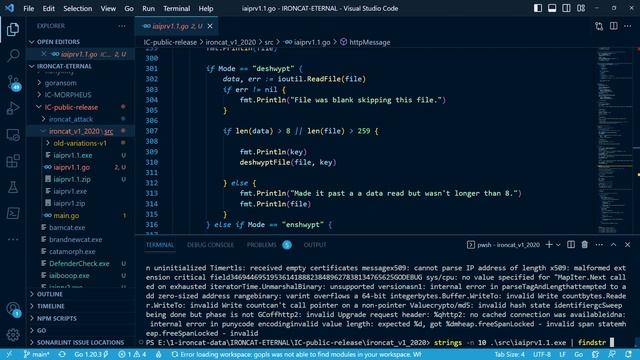Select iaiprv1.1.exe in the file tree
The height and width of the screenshot is (360, 640).
[x=73, y=155]
